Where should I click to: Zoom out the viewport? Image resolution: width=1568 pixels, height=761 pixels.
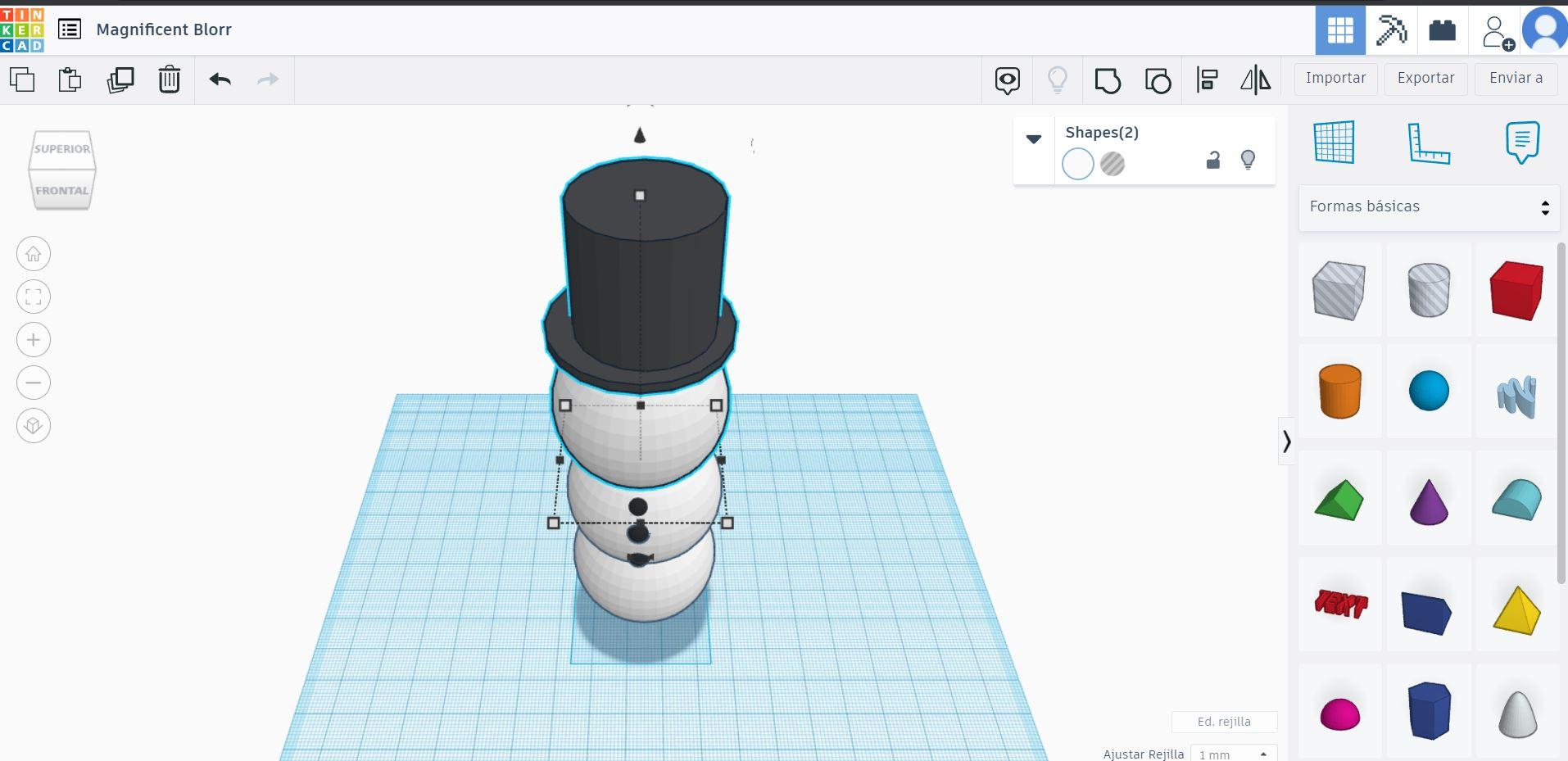34,383
